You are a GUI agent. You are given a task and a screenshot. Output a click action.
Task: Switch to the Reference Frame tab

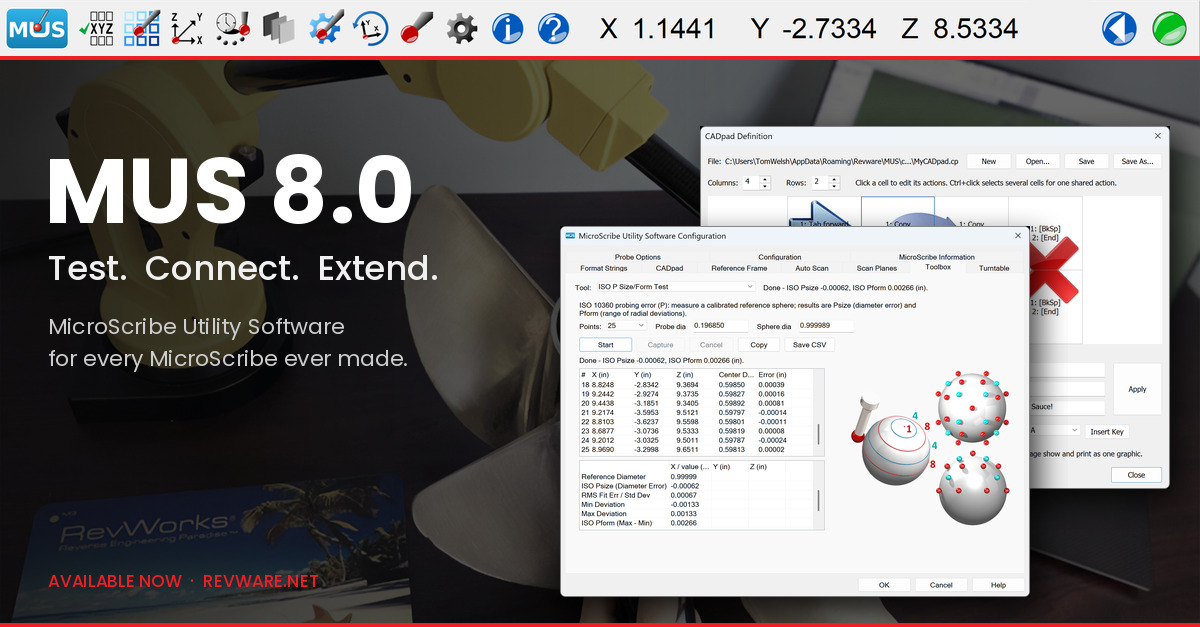[739, 268]
